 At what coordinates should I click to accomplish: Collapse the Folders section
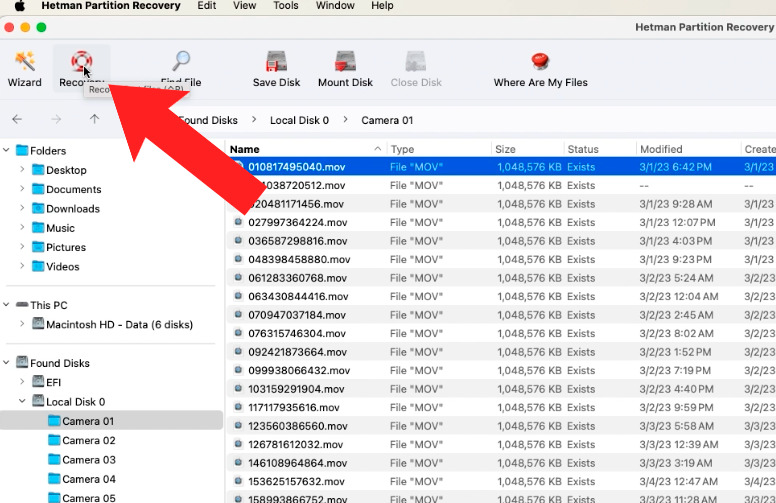click(6, 150)
